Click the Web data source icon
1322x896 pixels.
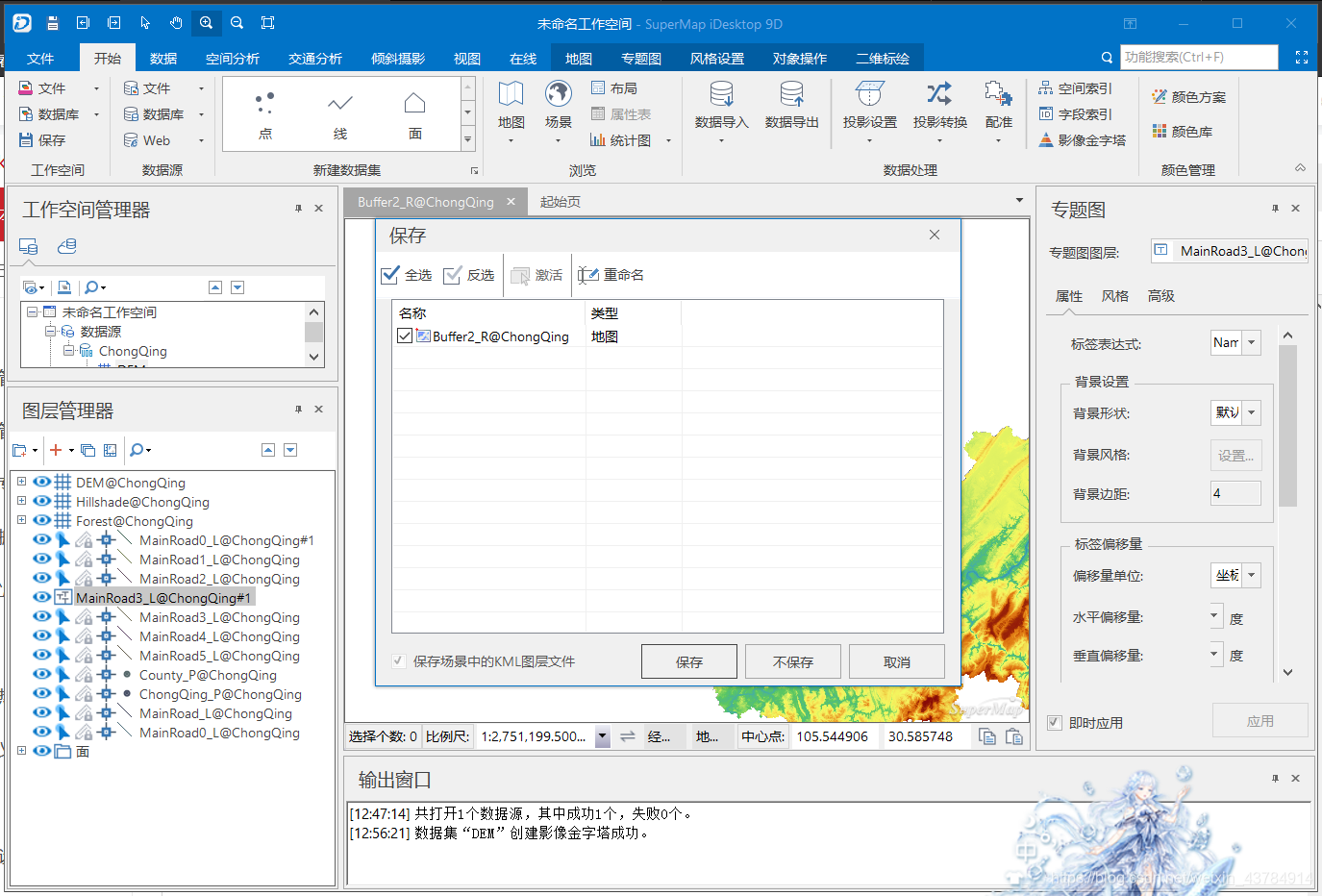131,139
